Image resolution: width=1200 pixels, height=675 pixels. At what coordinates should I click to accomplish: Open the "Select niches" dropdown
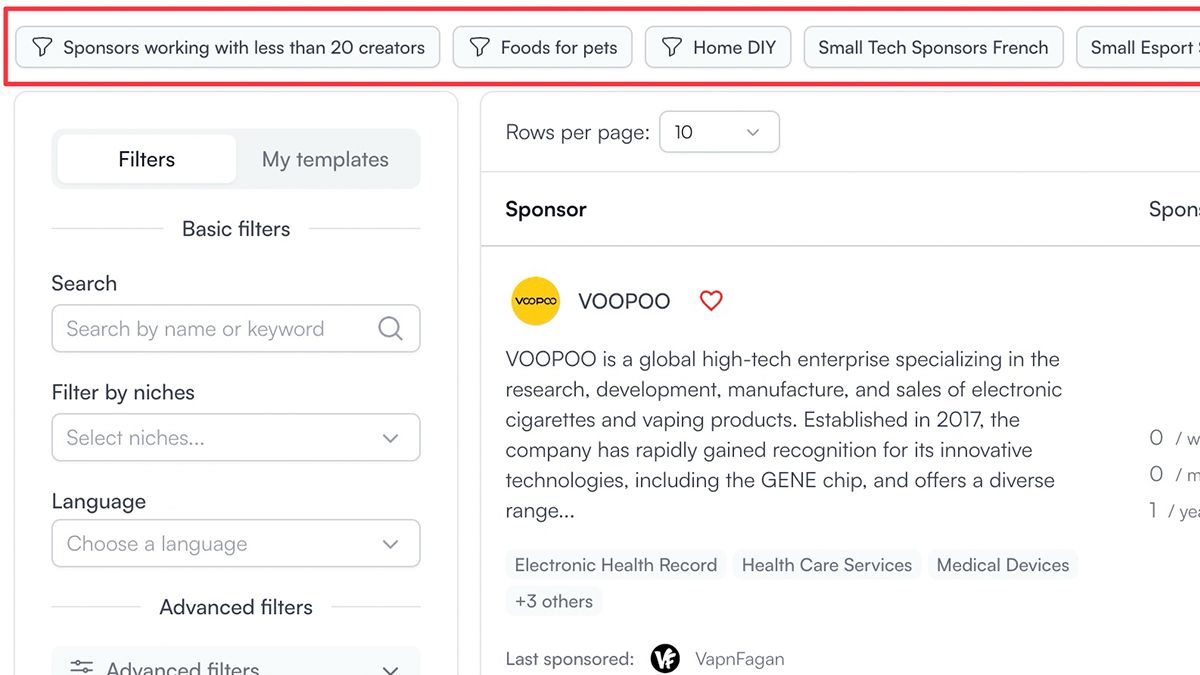pyautogui.click(x=235, y=437)
